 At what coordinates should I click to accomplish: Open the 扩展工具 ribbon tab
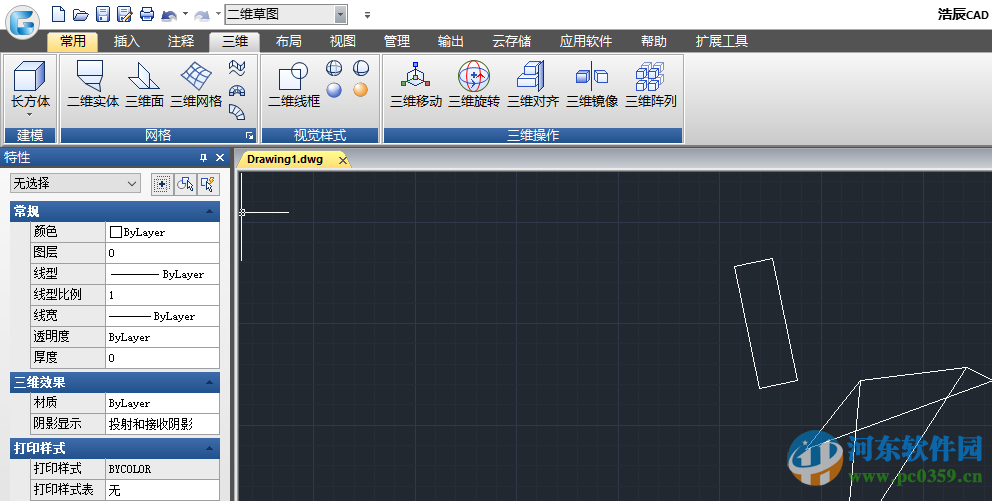tap(721, 42)
